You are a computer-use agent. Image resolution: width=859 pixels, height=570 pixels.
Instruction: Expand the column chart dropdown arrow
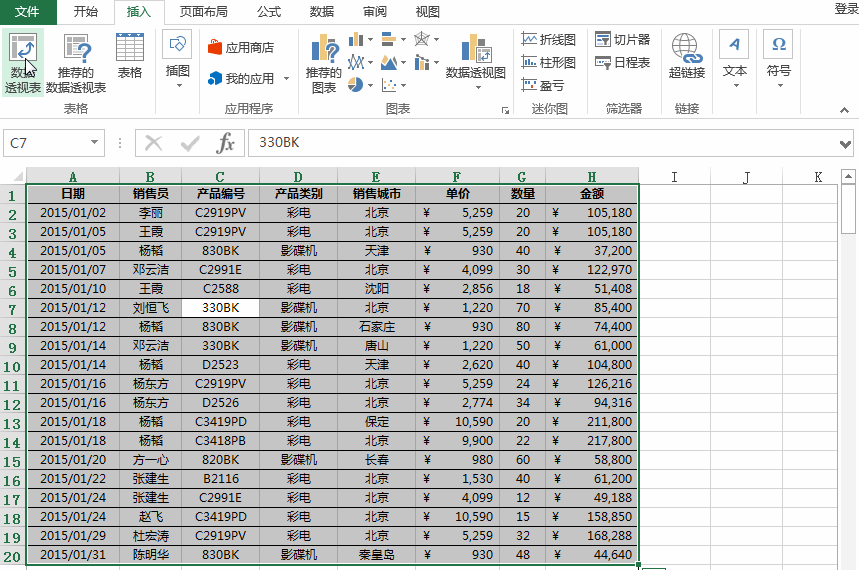click(x=370, y=39)
